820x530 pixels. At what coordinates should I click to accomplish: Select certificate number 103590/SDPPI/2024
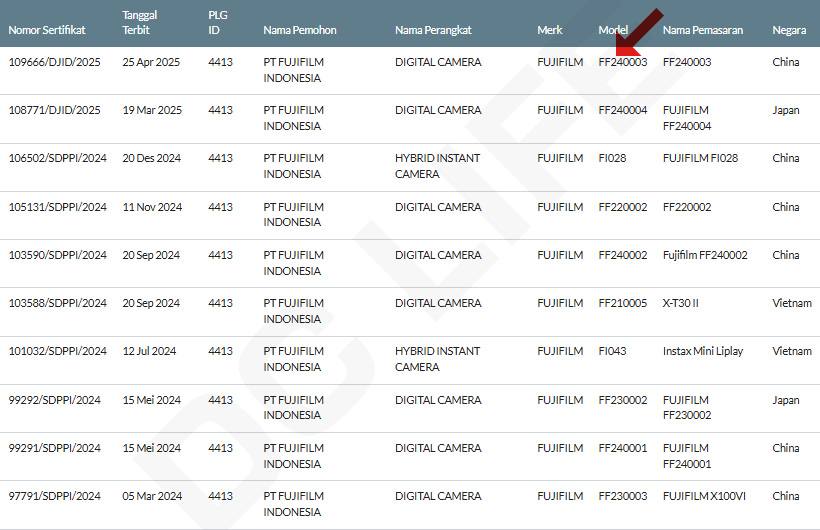pos(58,255)
